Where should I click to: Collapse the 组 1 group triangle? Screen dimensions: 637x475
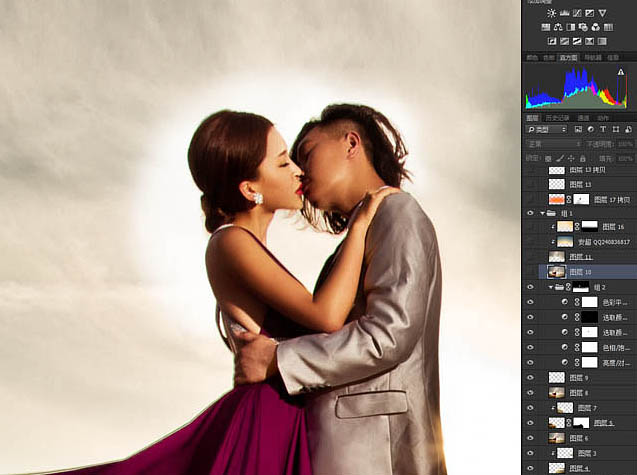point(542,213)
